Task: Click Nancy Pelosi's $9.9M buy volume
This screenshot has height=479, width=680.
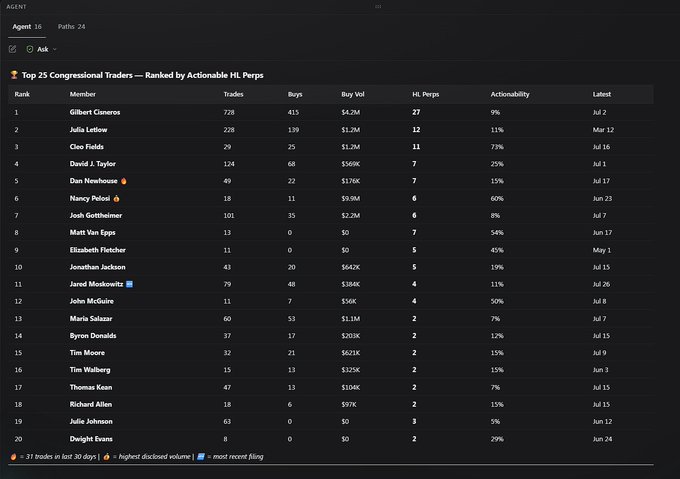Action: (x=350, y=199)
